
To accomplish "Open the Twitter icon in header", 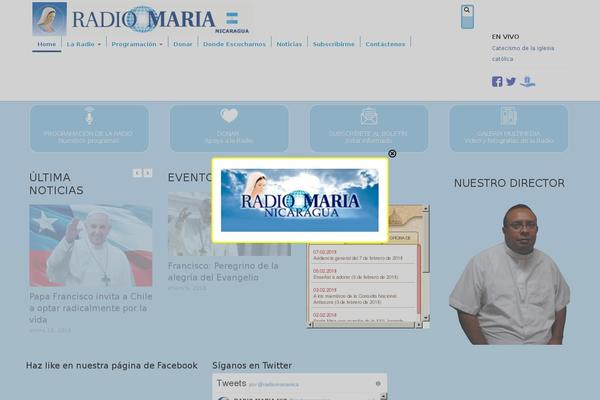I will tap(511, 82).
